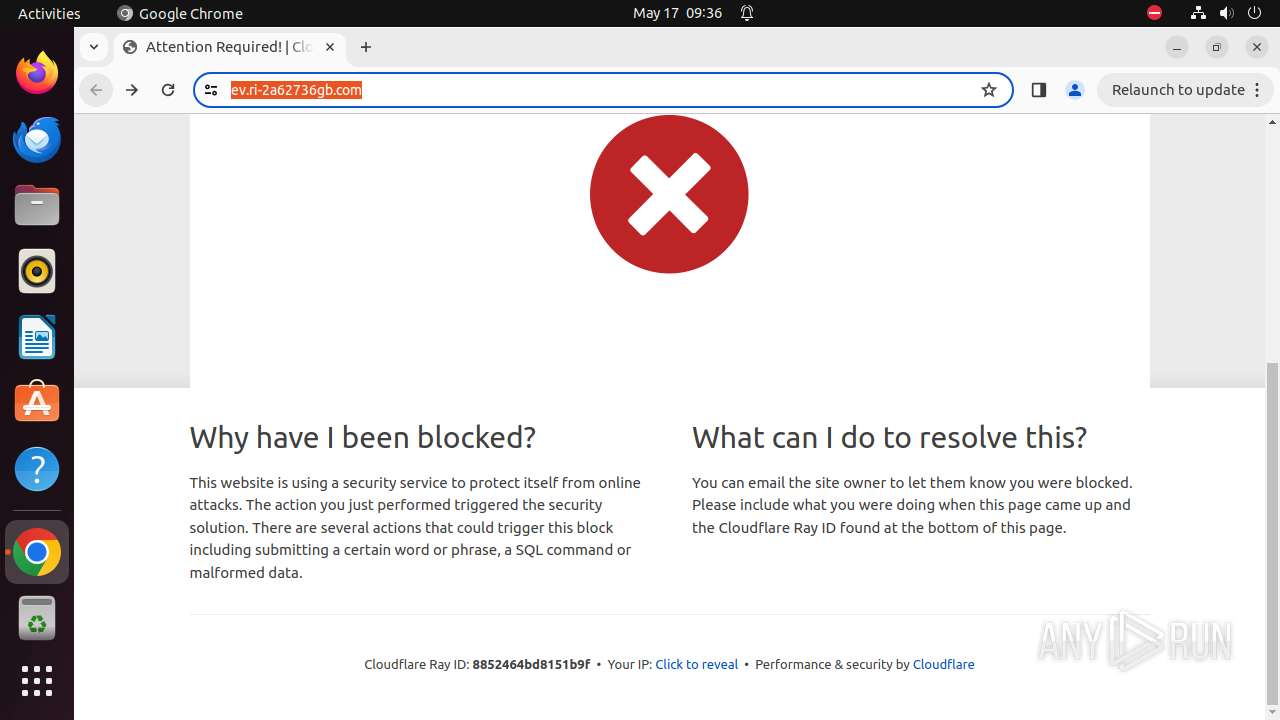Click the page vertical scrollbar thumb
Viewport: 1280px width, 720px height.
(x=1272, y=532)
